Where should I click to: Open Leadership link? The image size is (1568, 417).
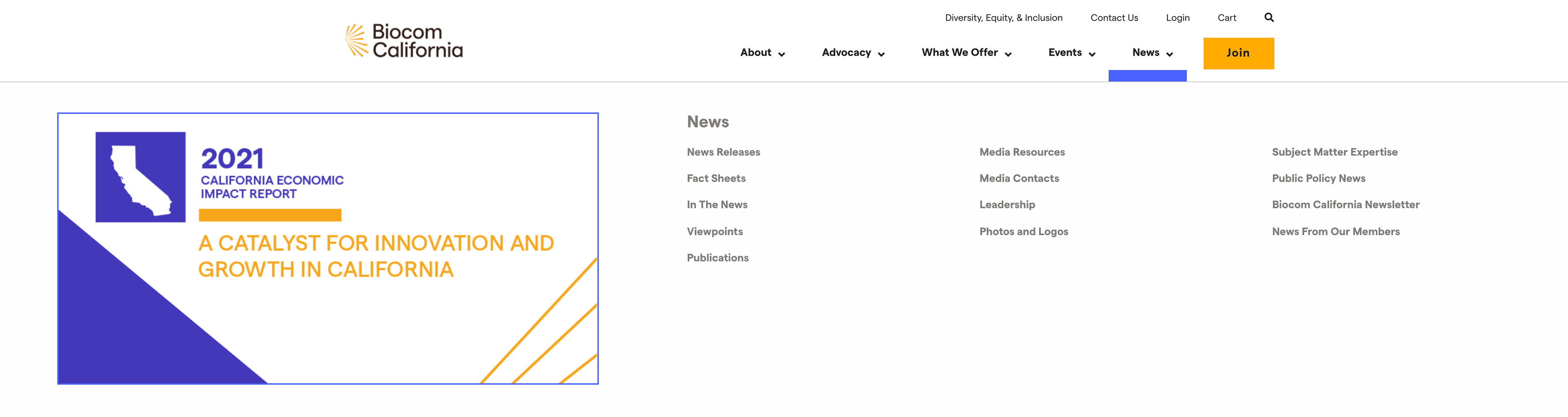tap(1007, 205)
